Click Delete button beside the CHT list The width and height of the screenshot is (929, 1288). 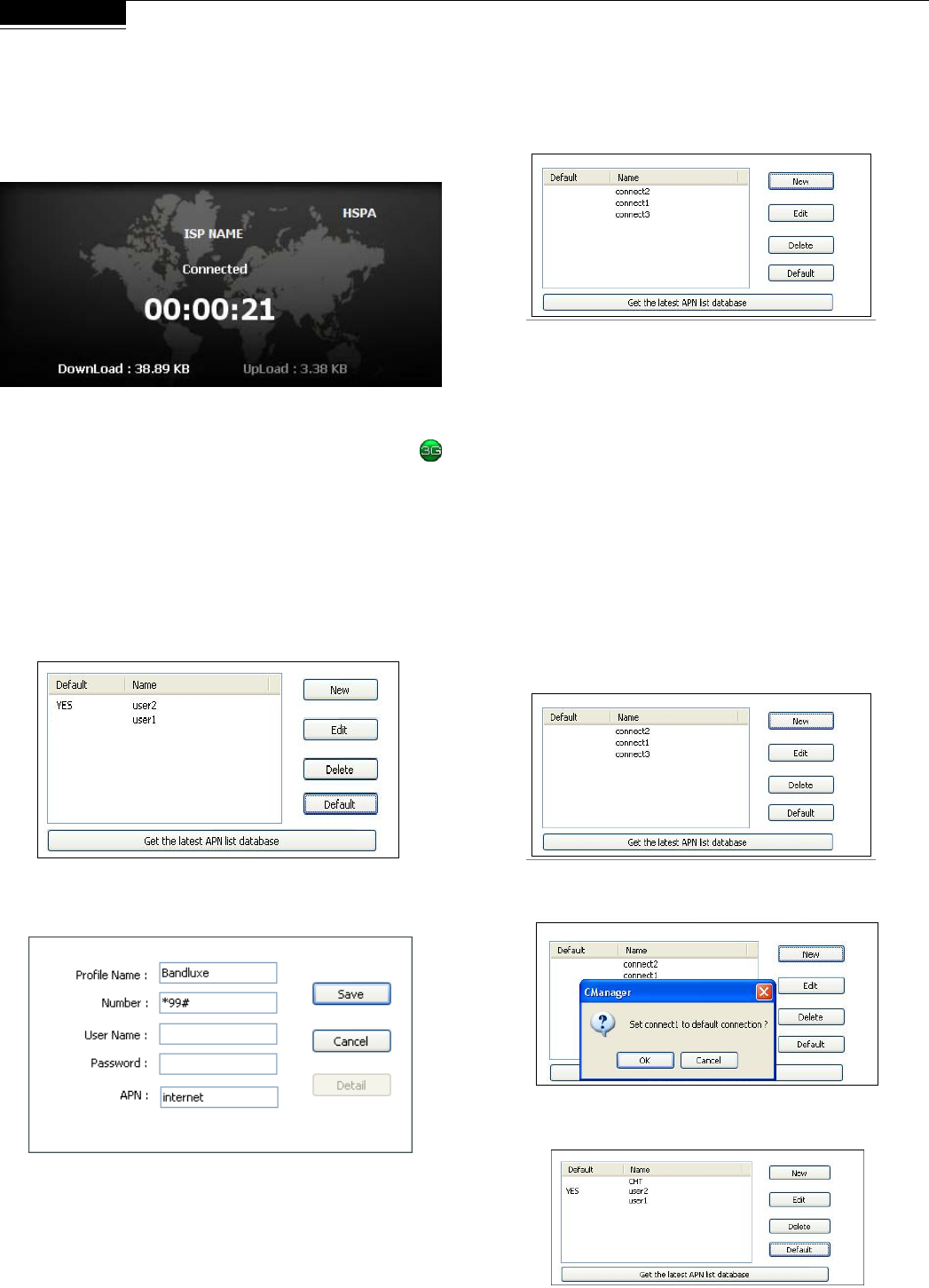(x=799, y=1226)
